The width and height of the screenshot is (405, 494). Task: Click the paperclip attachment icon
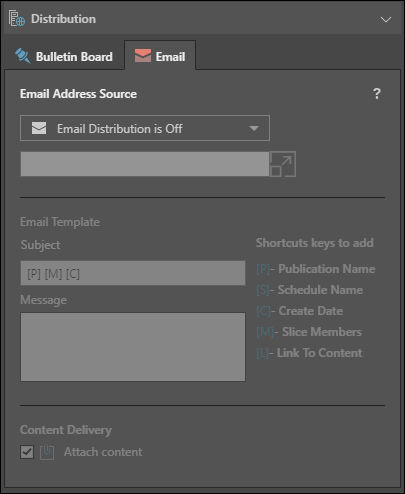47,452
